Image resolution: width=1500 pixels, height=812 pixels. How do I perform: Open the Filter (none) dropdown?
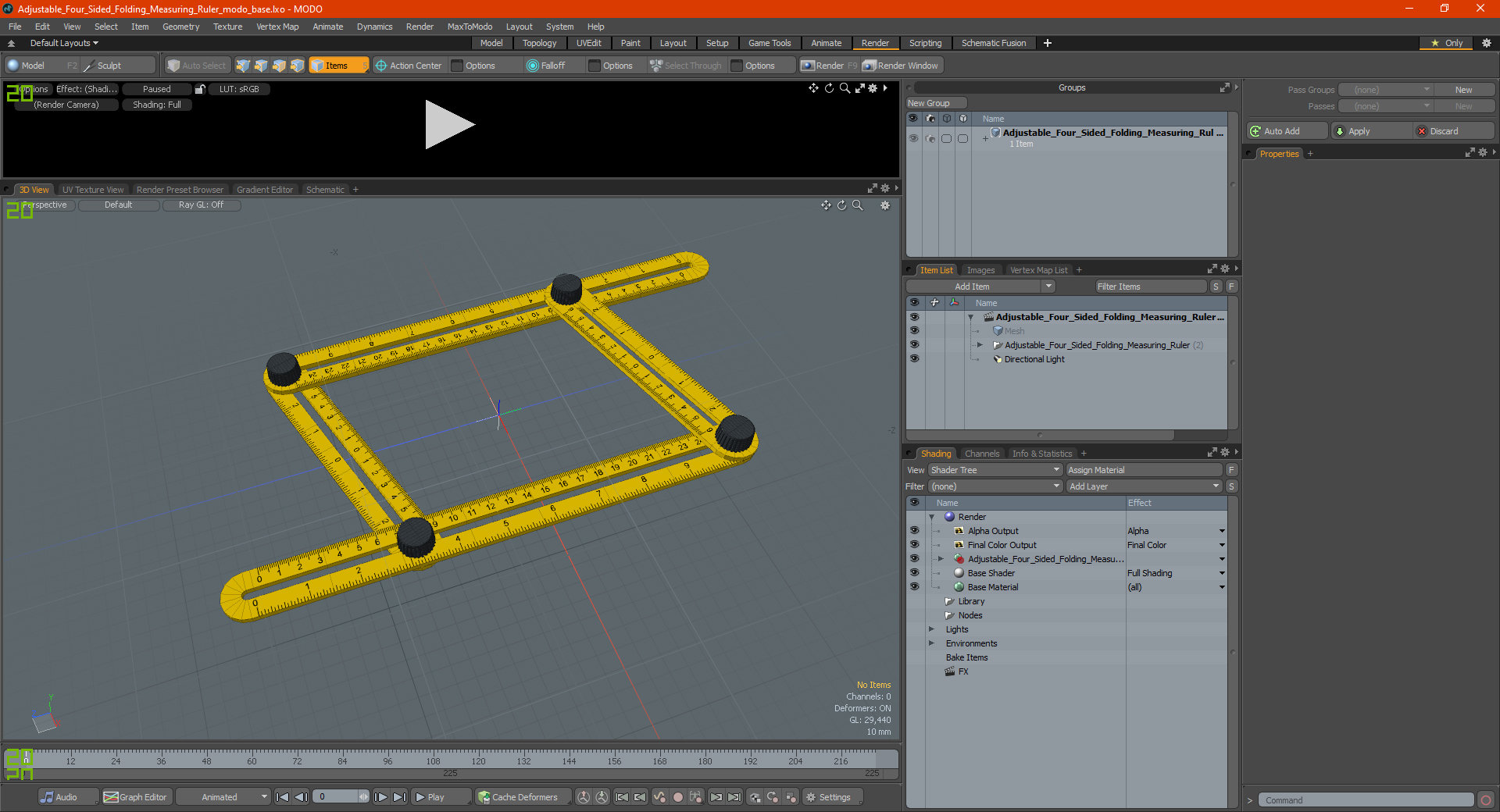995,486
